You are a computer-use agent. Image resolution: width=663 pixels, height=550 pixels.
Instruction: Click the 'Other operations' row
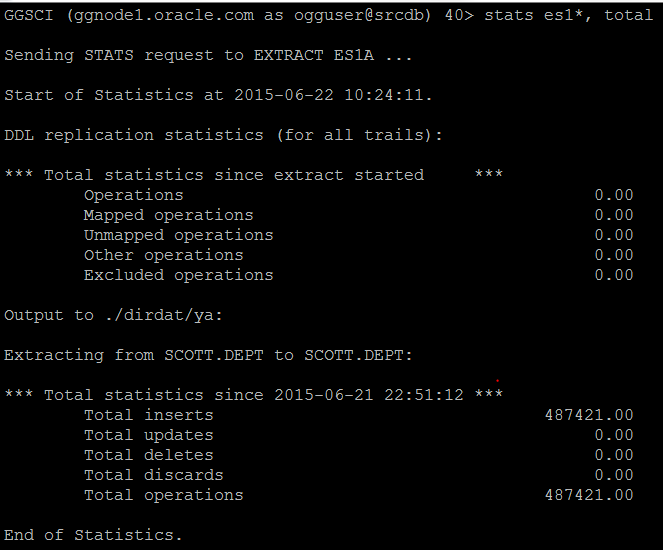(164, 255)
